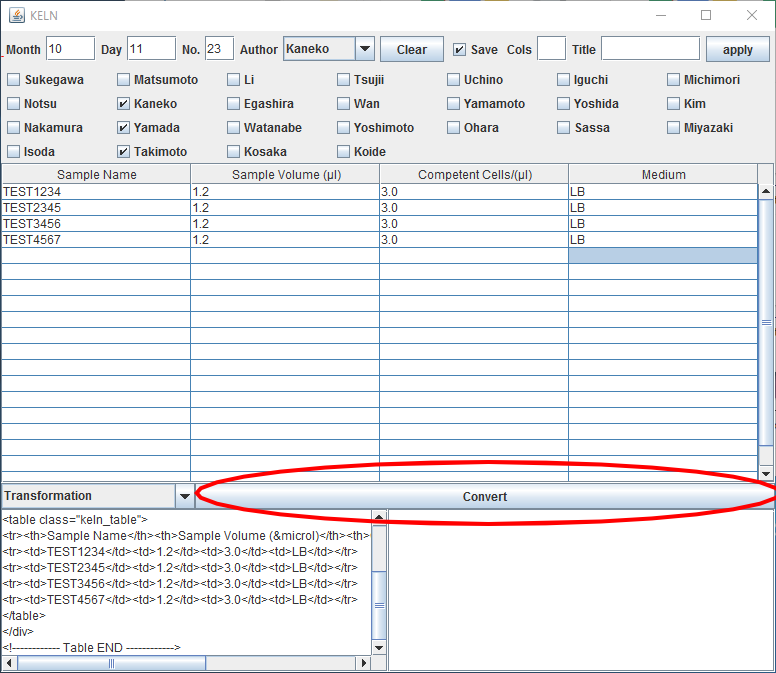Expand the Transformation template dropdown
This screenshot has width=776, height=673.
pos(185,496)
